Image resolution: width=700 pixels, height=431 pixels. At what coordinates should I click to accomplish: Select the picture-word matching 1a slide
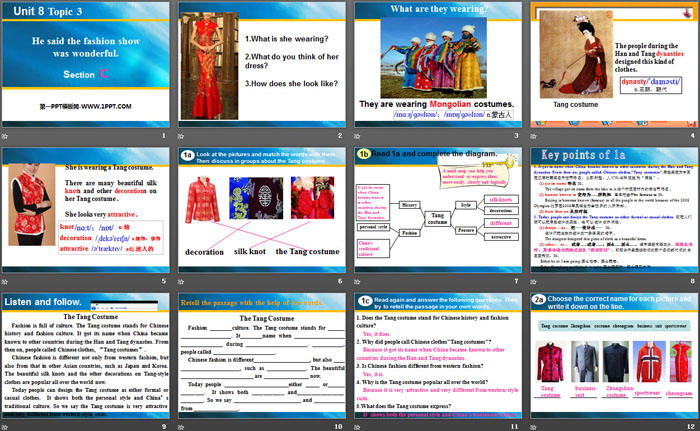pos(260,208)
